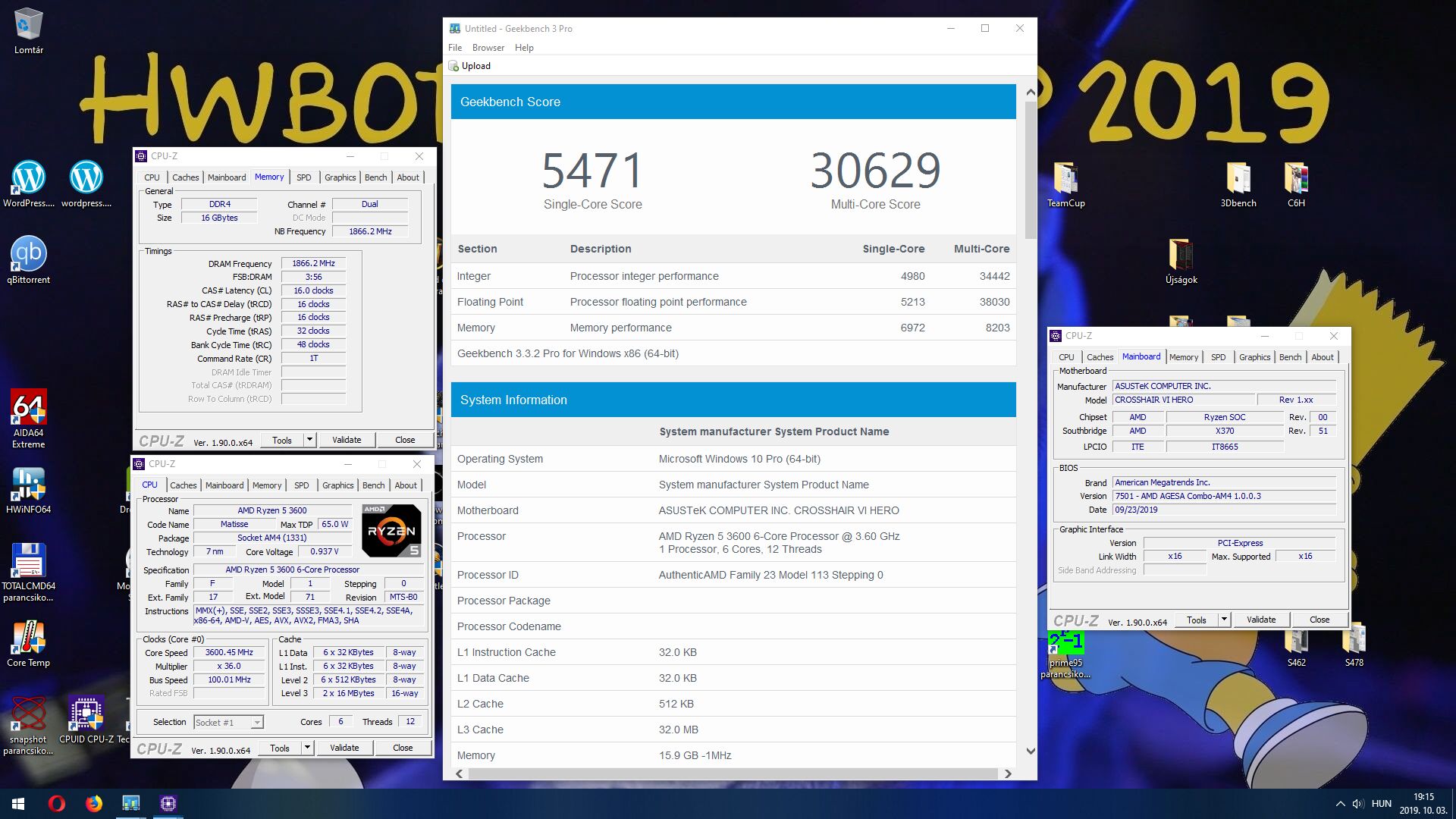Screen dimensions: 1456x819
Task: Open HWiNFO64 desktop shortcut
Action: point(29,490)
